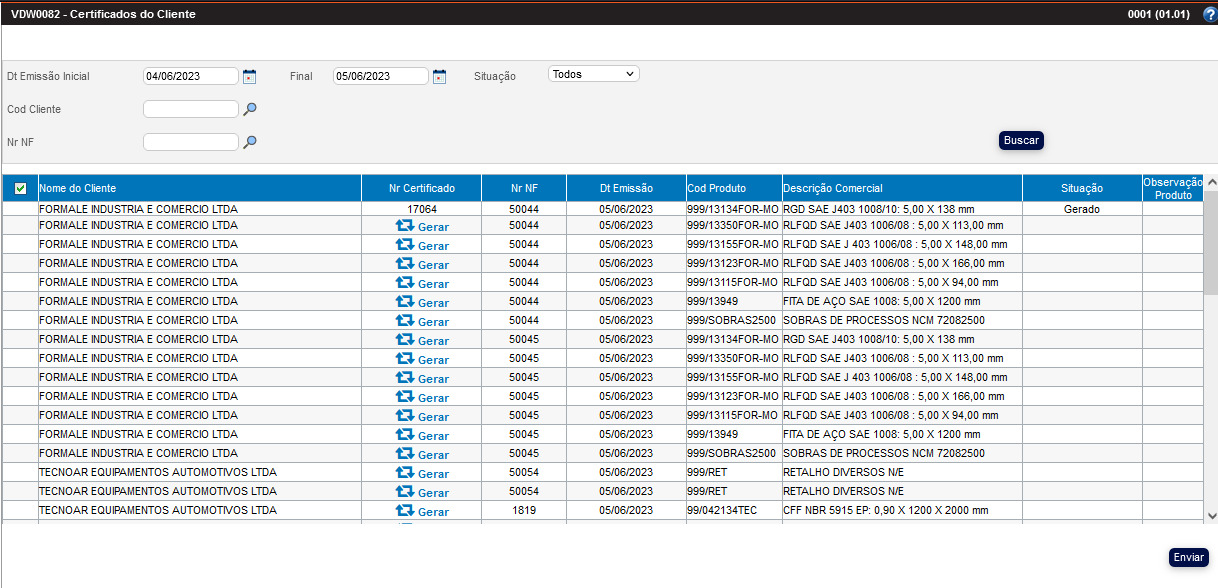Screen dimensions: 1218x588
Task: Click scrollbar up arrow of the table
Action: click(x=1211, y=182)
